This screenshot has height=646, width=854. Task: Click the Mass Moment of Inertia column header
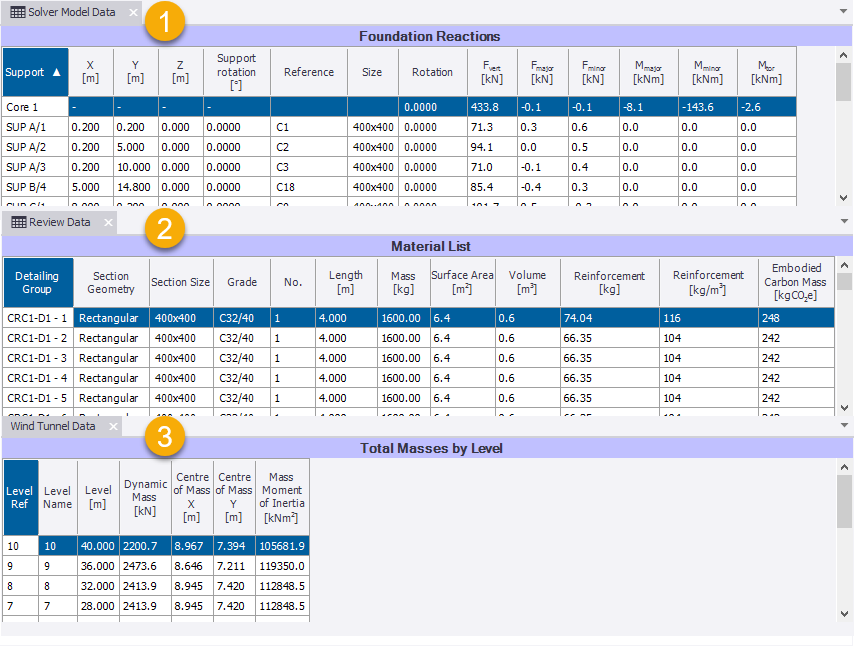pyautogui.click(x=282, y=497)
